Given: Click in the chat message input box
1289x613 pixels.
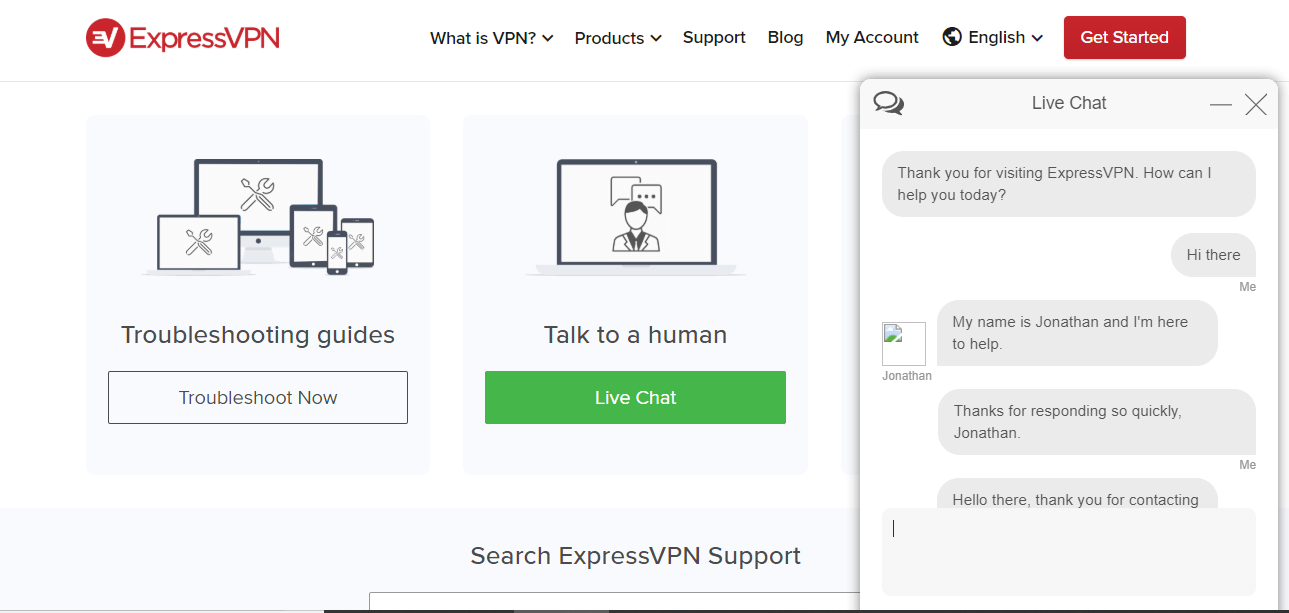Looking at the screenshot, I should pyautogui.click(x=1068, y=552).
